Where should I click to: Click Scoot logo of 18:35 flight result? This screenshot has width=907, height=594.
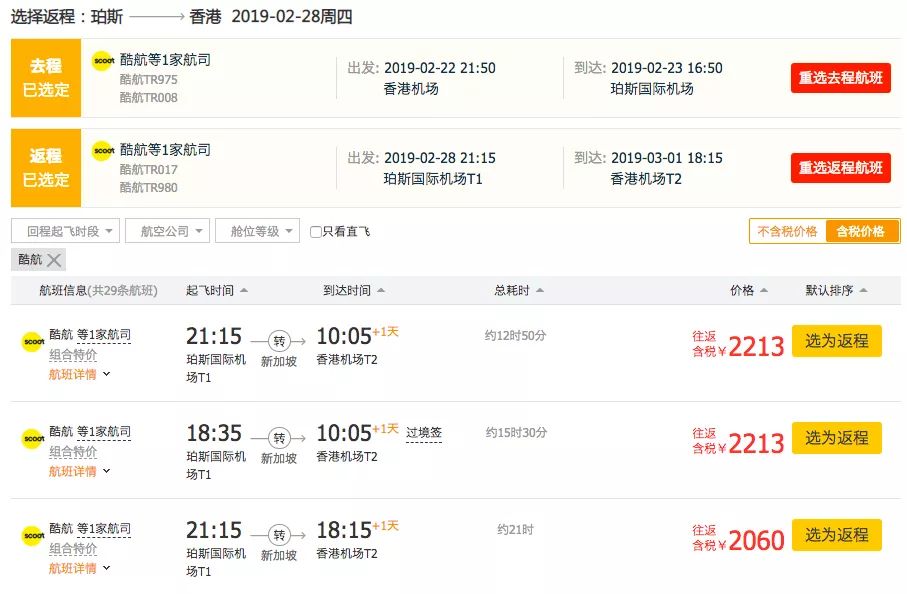pos(33,438)
